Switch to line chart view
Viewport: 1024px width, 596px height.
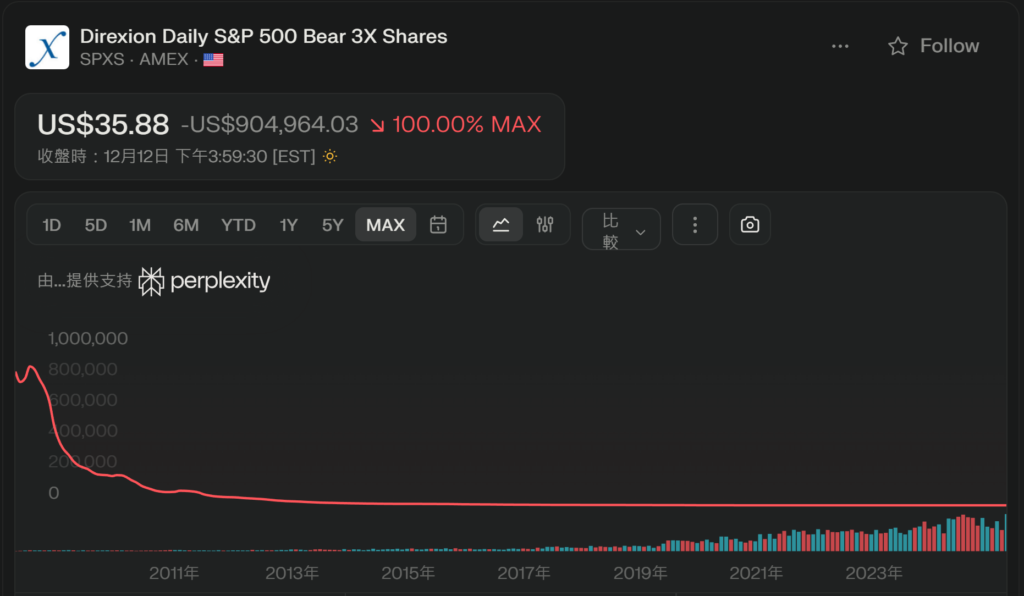point(501,225)
